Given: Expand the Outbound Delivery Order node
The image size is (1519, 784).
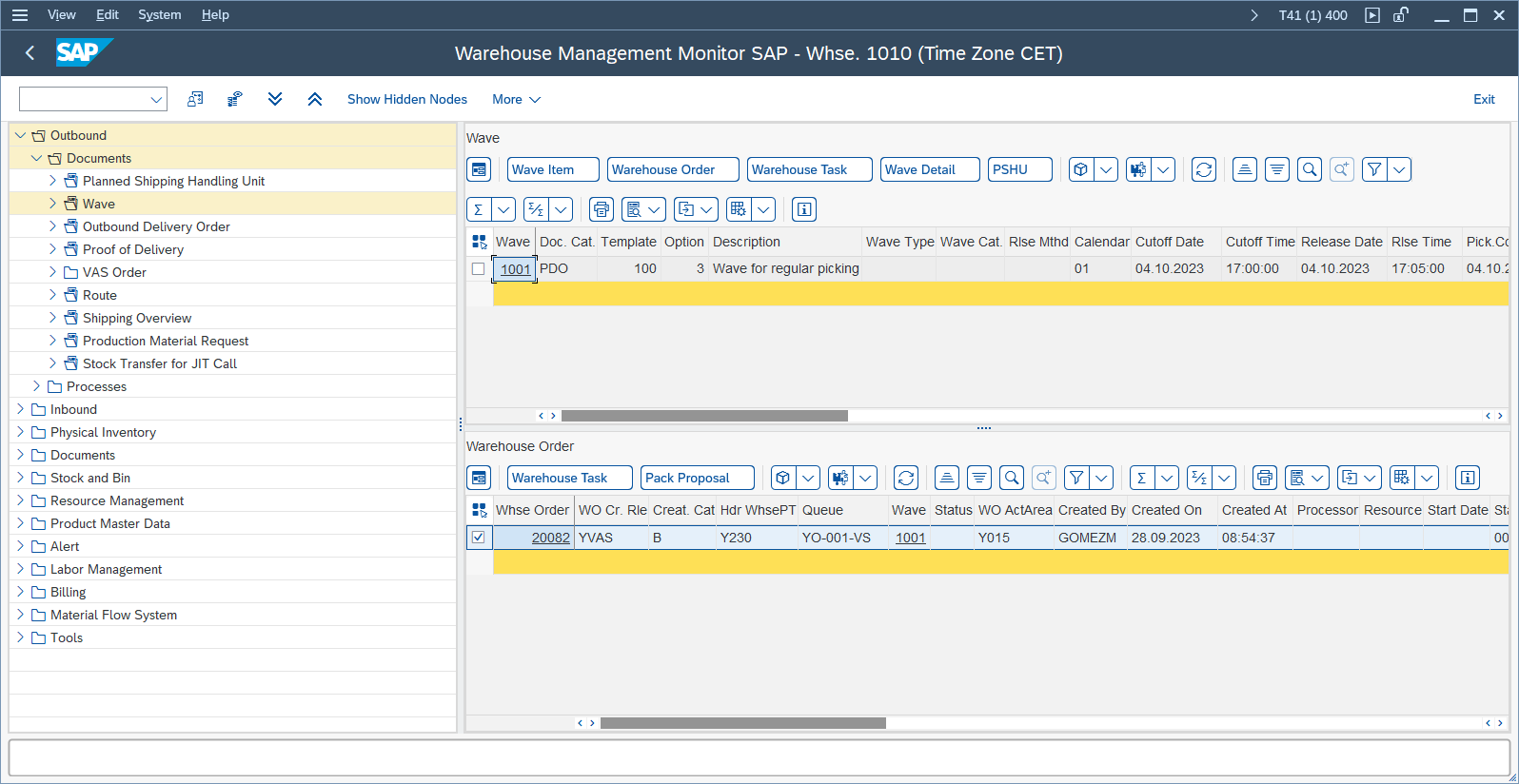Looking at the screenshot, I should click(x=52, y=226).
